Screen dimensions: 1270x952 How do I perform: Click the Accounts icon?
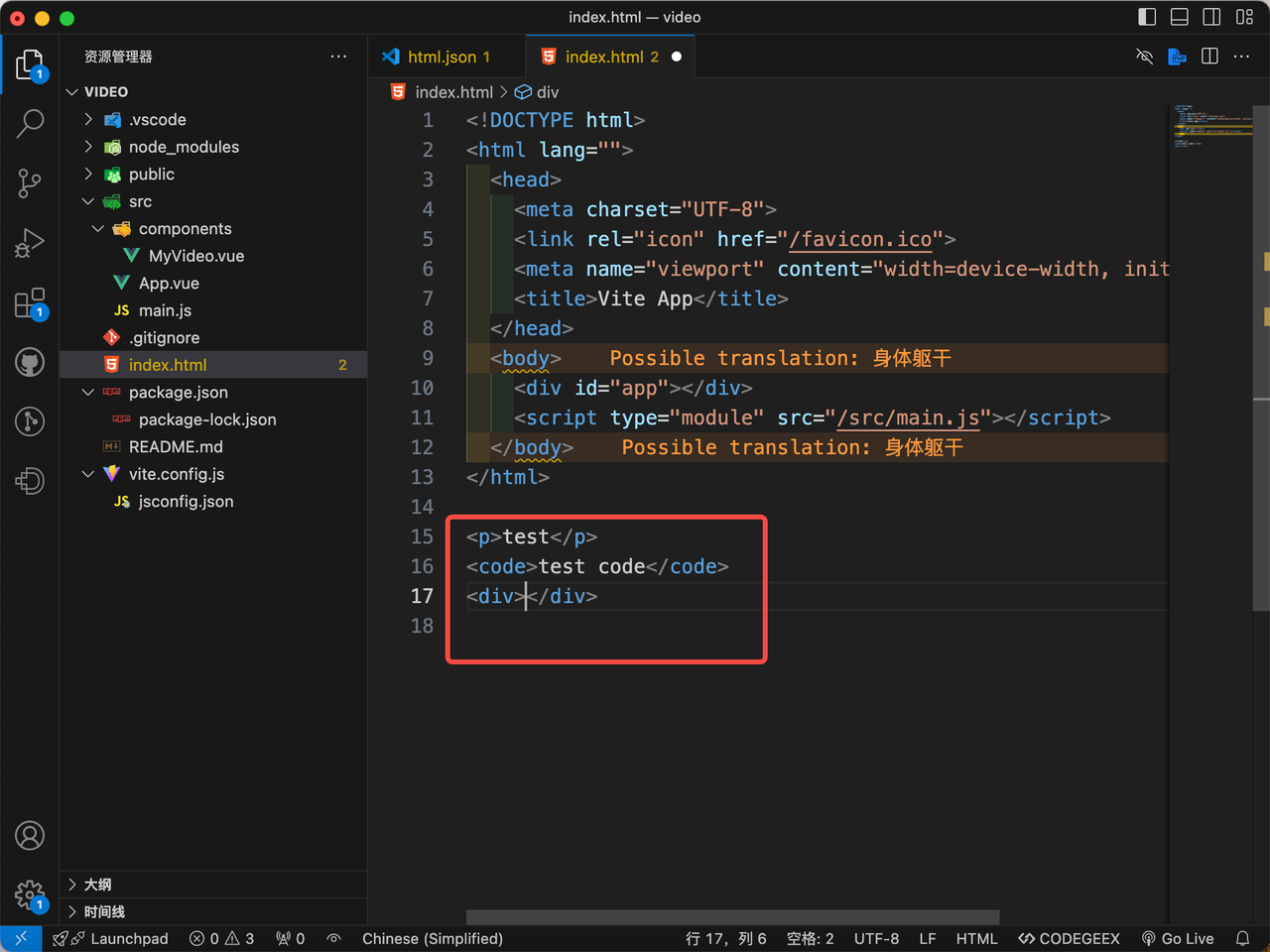(30, 836)
